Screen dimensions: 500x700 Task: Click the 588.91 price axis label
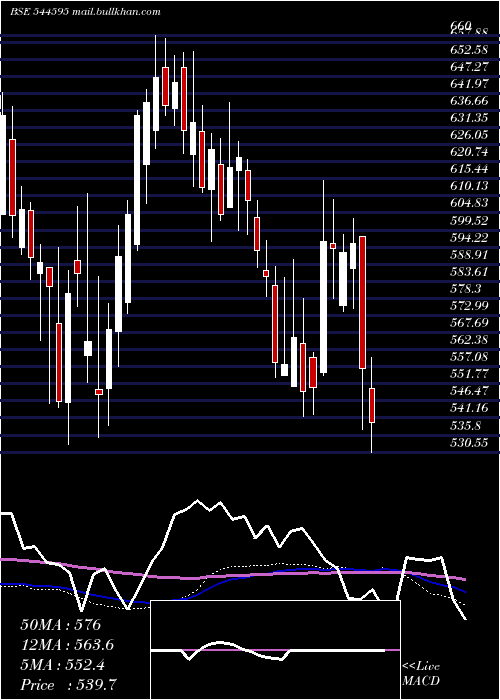click(469, 254)
